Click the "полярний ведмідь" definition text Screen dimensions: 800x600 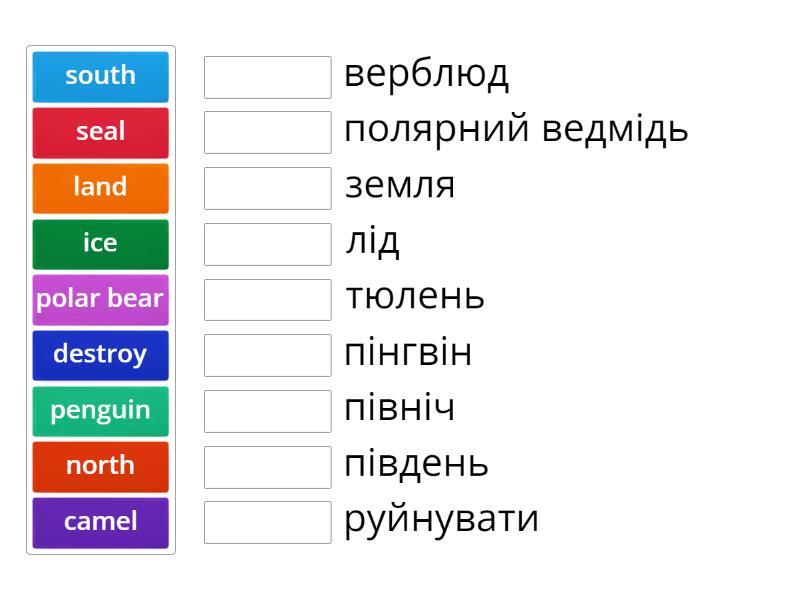[x=516, y=130]
